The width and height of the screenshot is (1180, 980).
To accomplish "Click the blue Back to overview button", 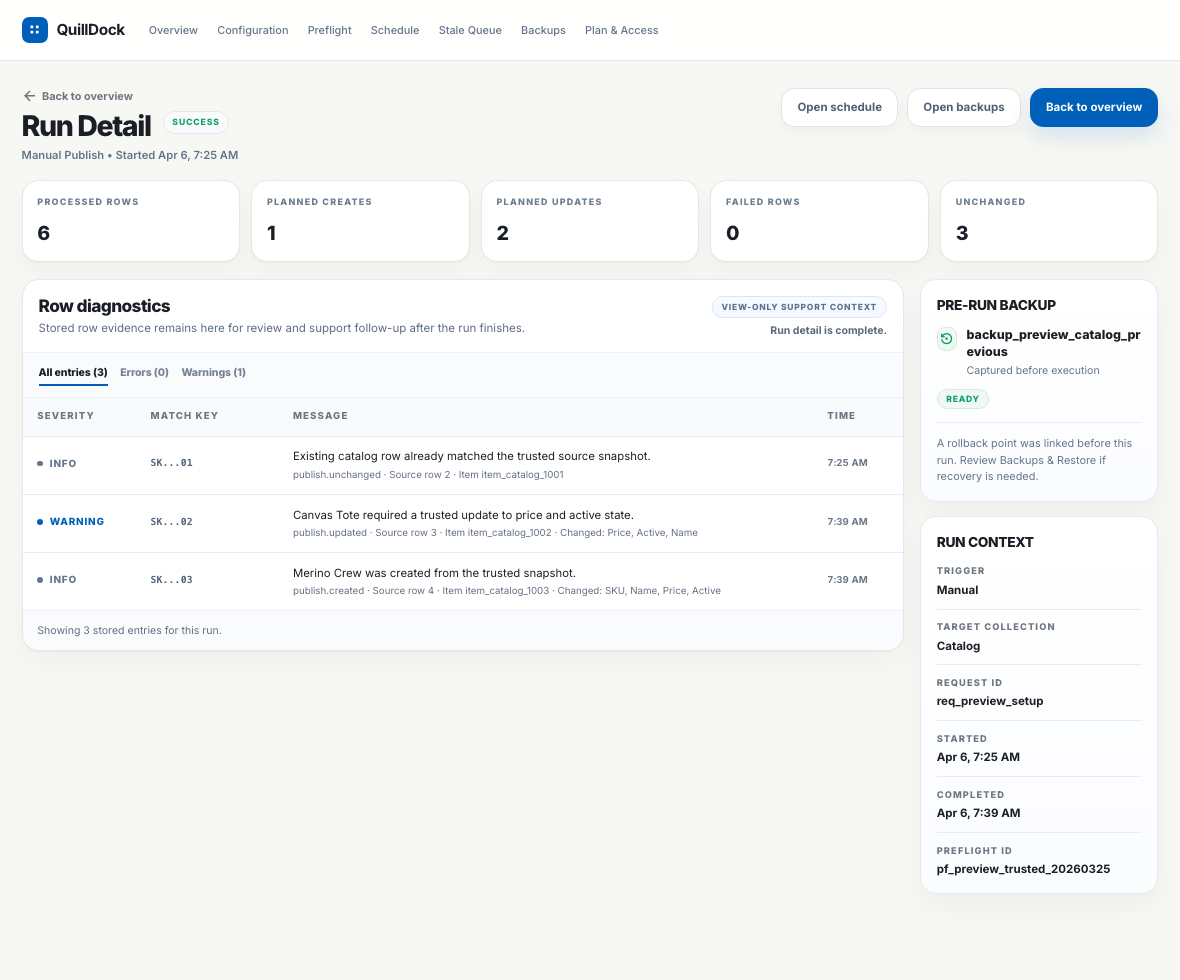I will coord(1093,107).
